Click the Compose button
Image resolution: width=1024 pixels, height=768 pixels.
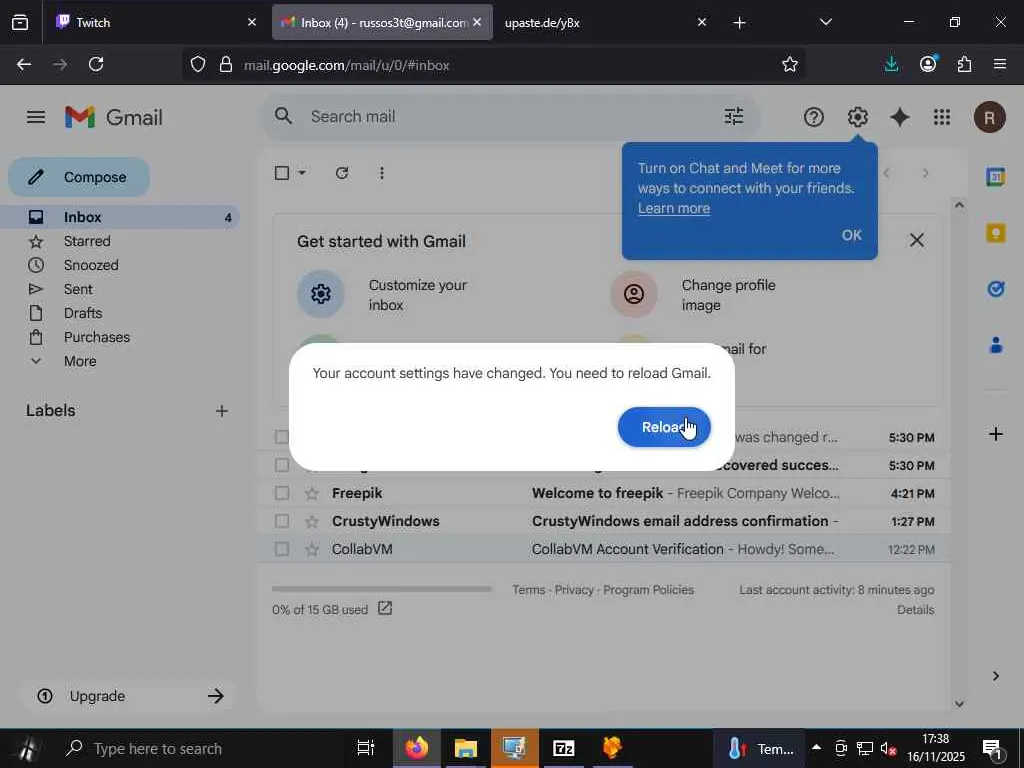(79, 177)
